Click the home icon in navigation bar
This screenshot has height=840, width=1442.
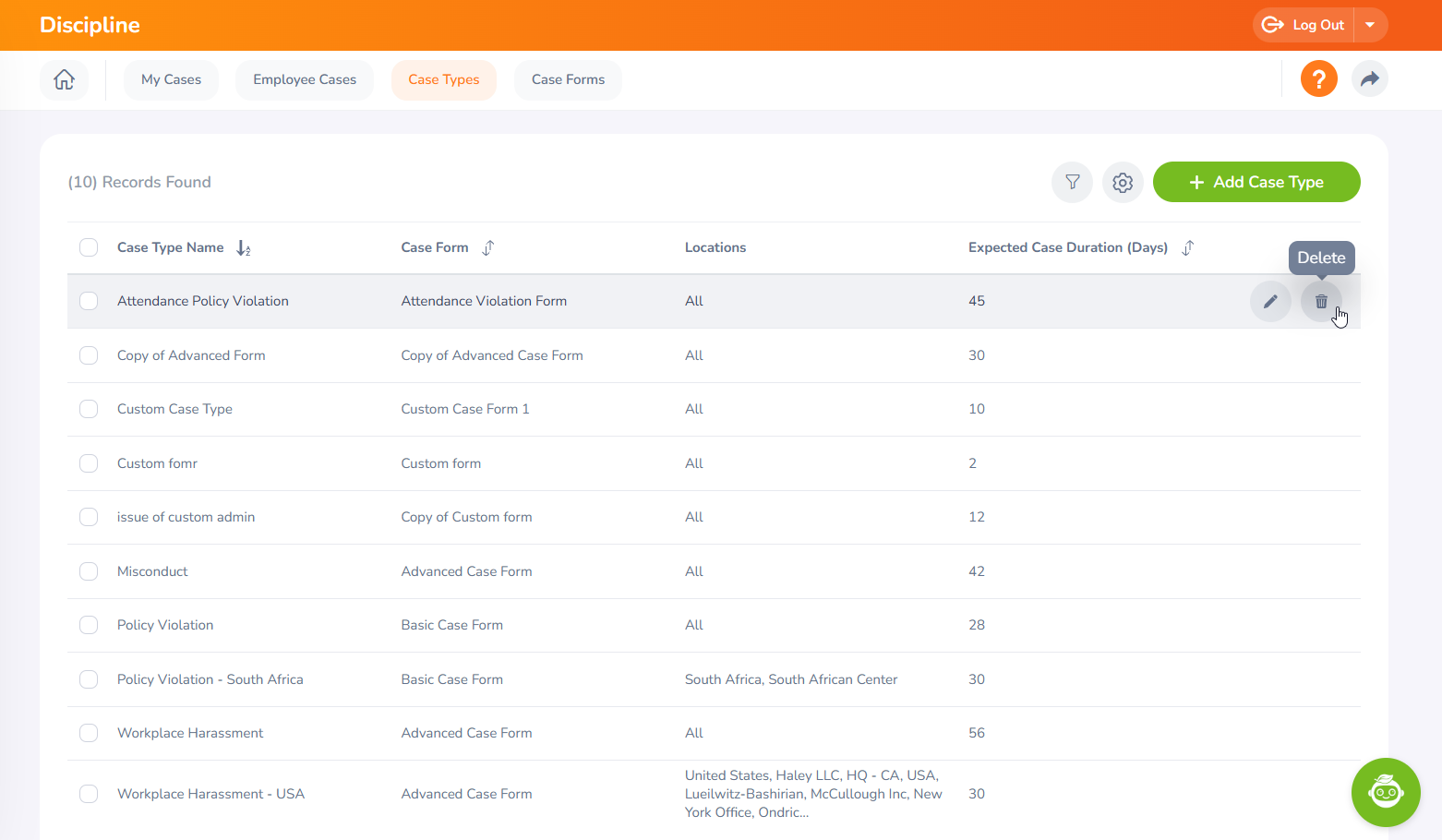[64, 79]
